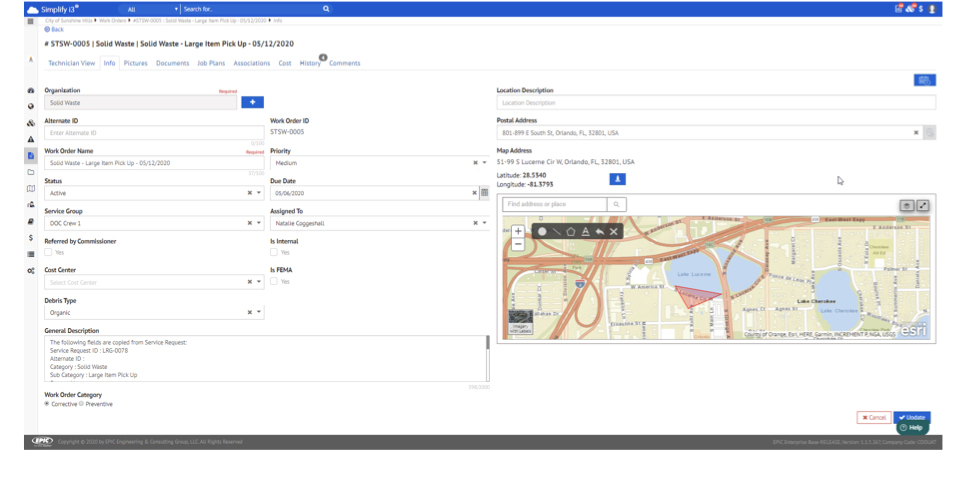Open the Due Date calendar picker
The width and height of the screenshot is (960, 483).
click(484, 193)
